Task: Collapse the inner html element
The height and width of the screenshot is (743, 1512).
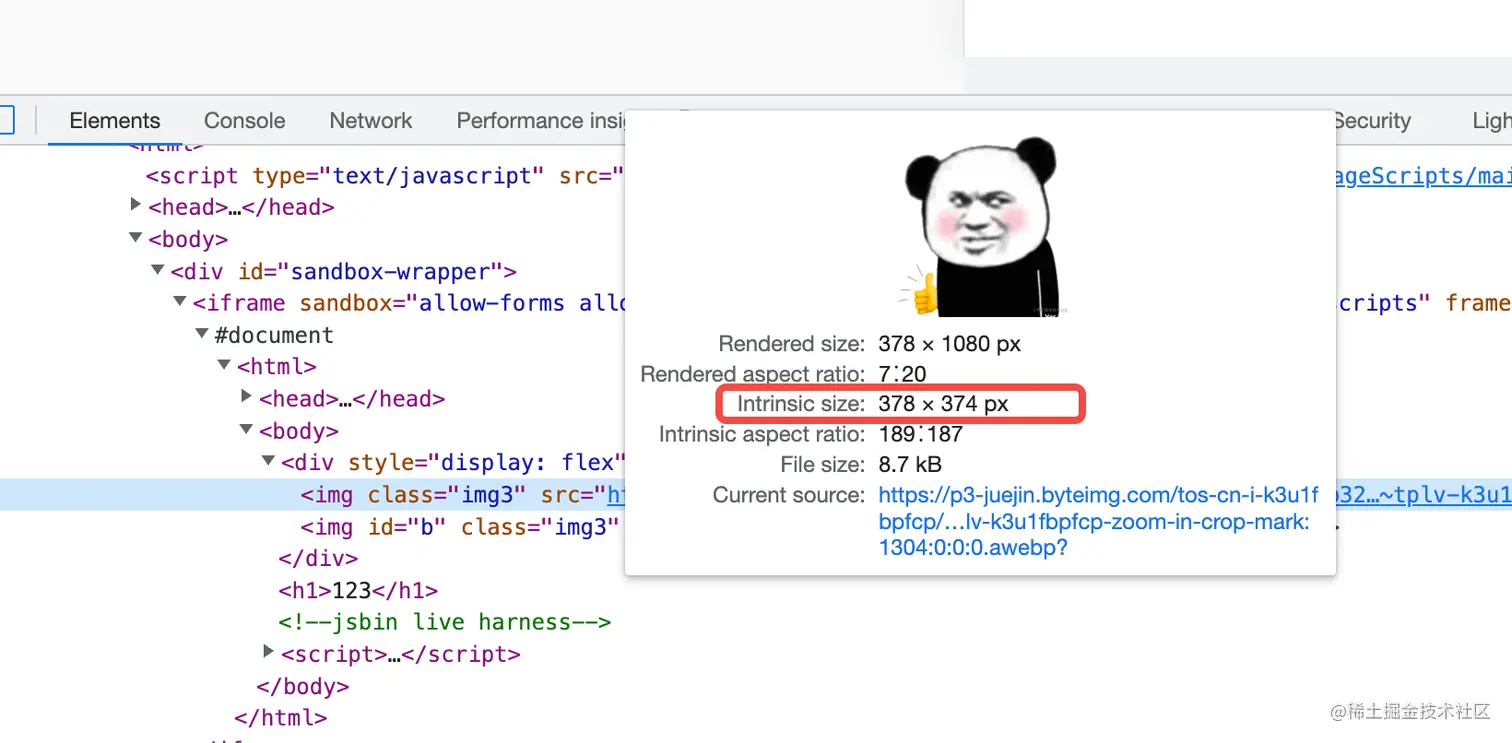Action: [224, 366]
